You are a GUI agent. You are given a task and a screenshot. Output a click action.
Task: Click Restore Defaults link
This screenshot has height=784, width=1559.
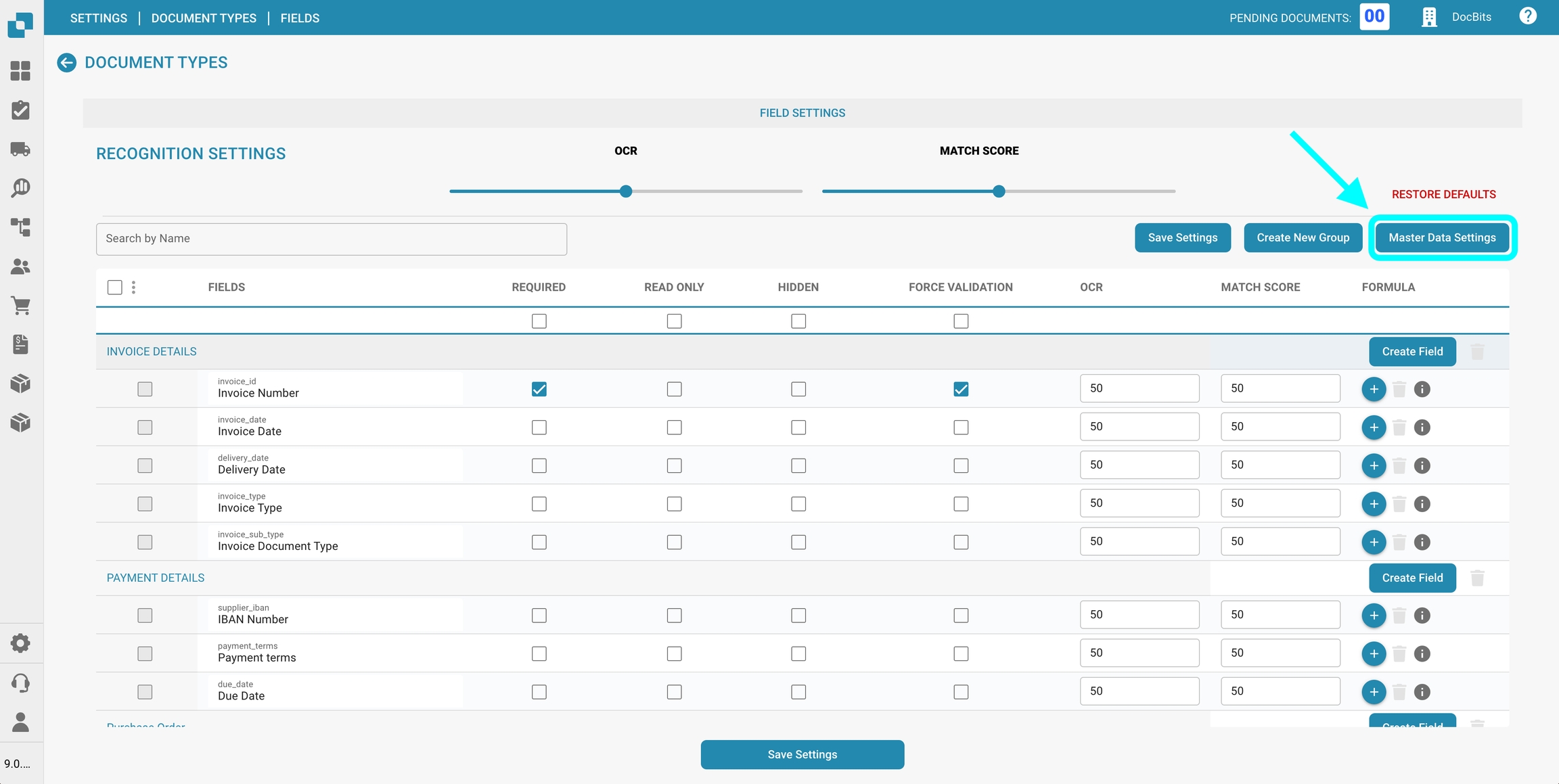(x=1443, y=194)
